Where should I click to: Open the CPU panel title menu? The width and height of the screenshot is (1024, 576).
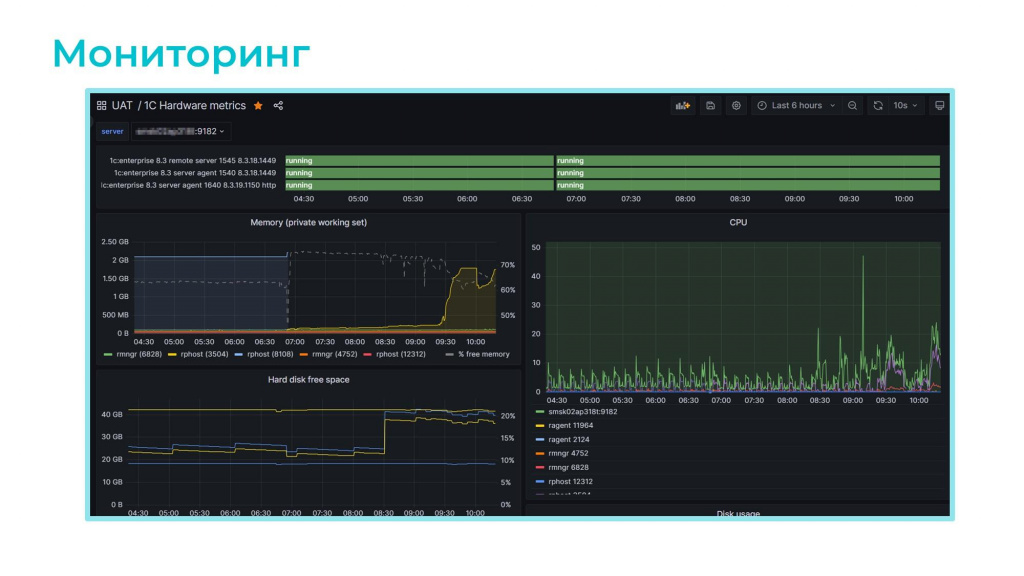coord(738,223)
